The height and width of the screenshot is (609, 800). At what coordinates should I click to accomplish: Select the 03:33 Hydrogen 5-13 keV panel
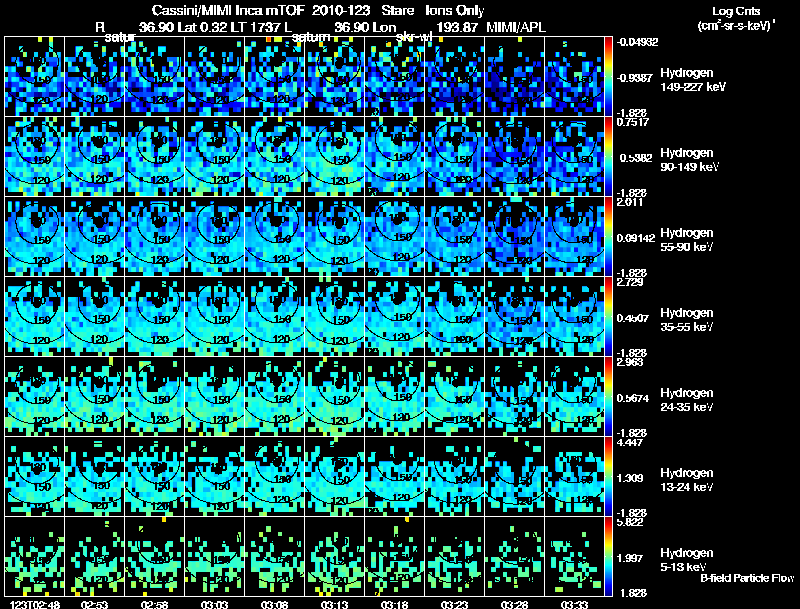pos(574,556)
